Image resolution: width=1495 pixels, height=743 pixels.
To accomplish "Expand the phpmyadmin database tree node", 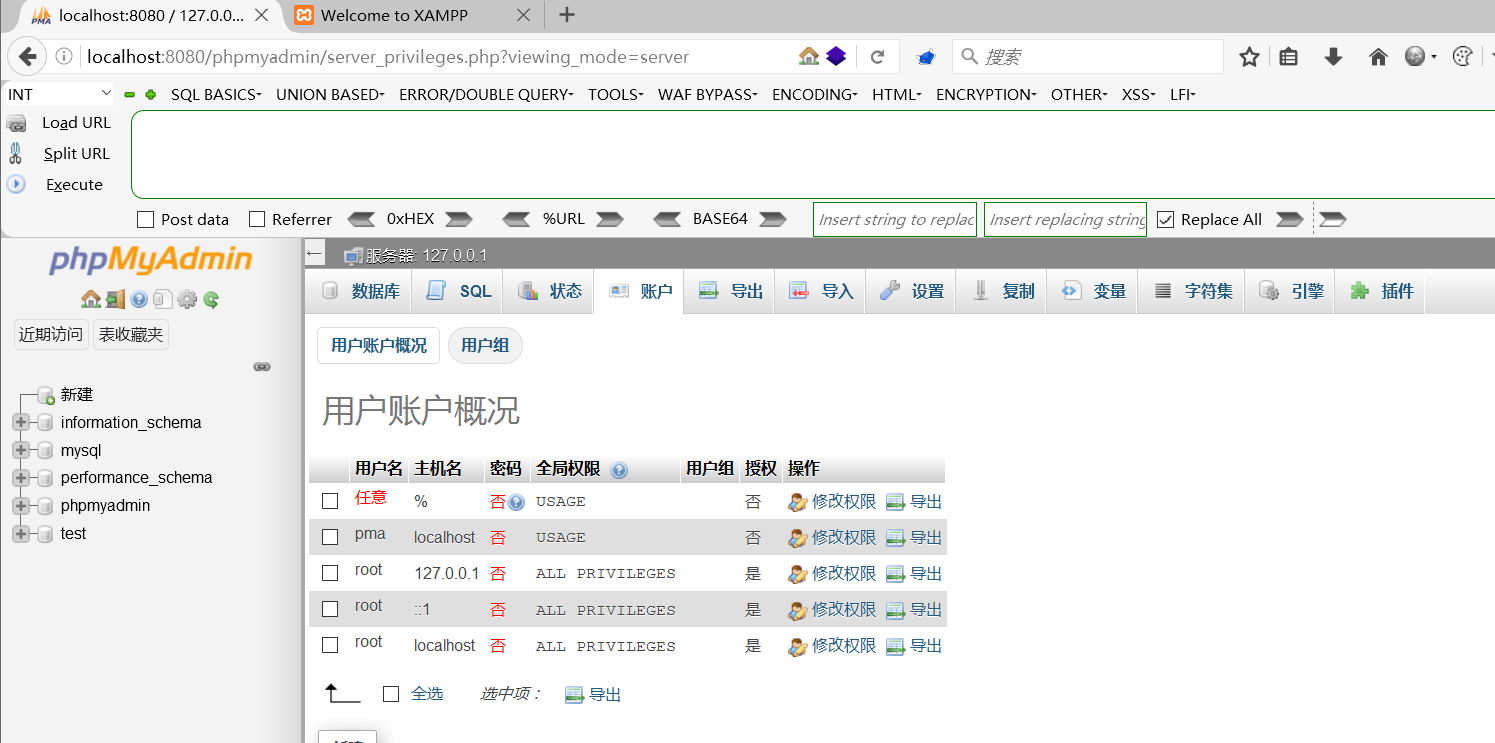I will (x=21, y=505).
